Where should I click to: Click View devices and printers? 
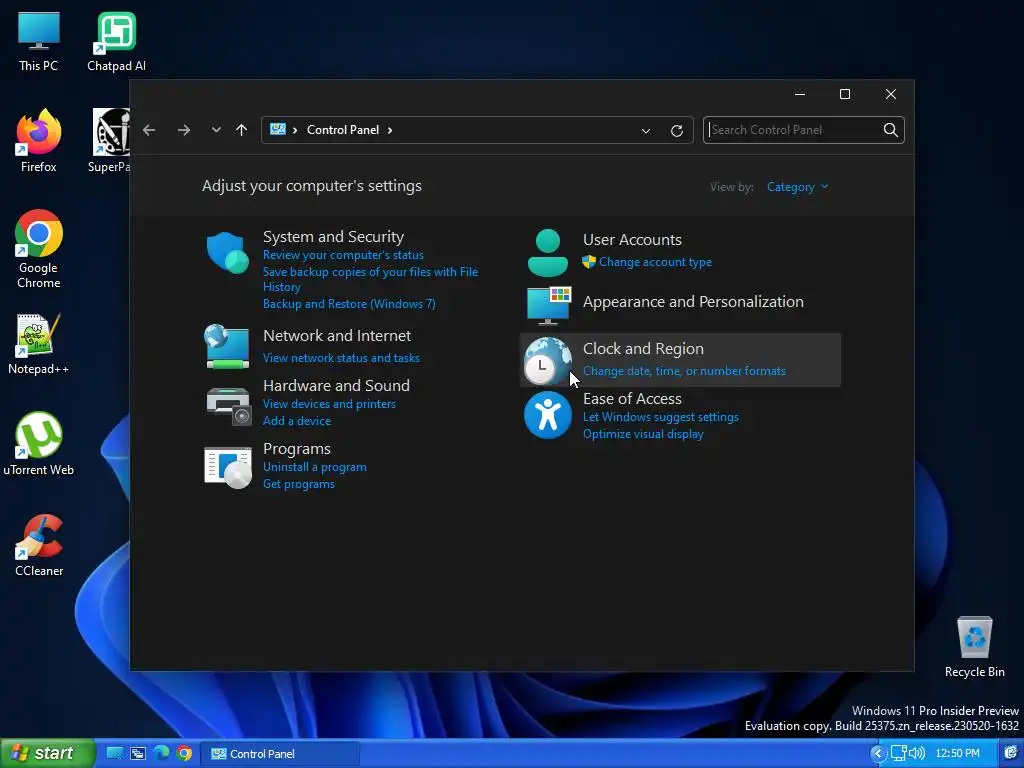coord(329,404)
